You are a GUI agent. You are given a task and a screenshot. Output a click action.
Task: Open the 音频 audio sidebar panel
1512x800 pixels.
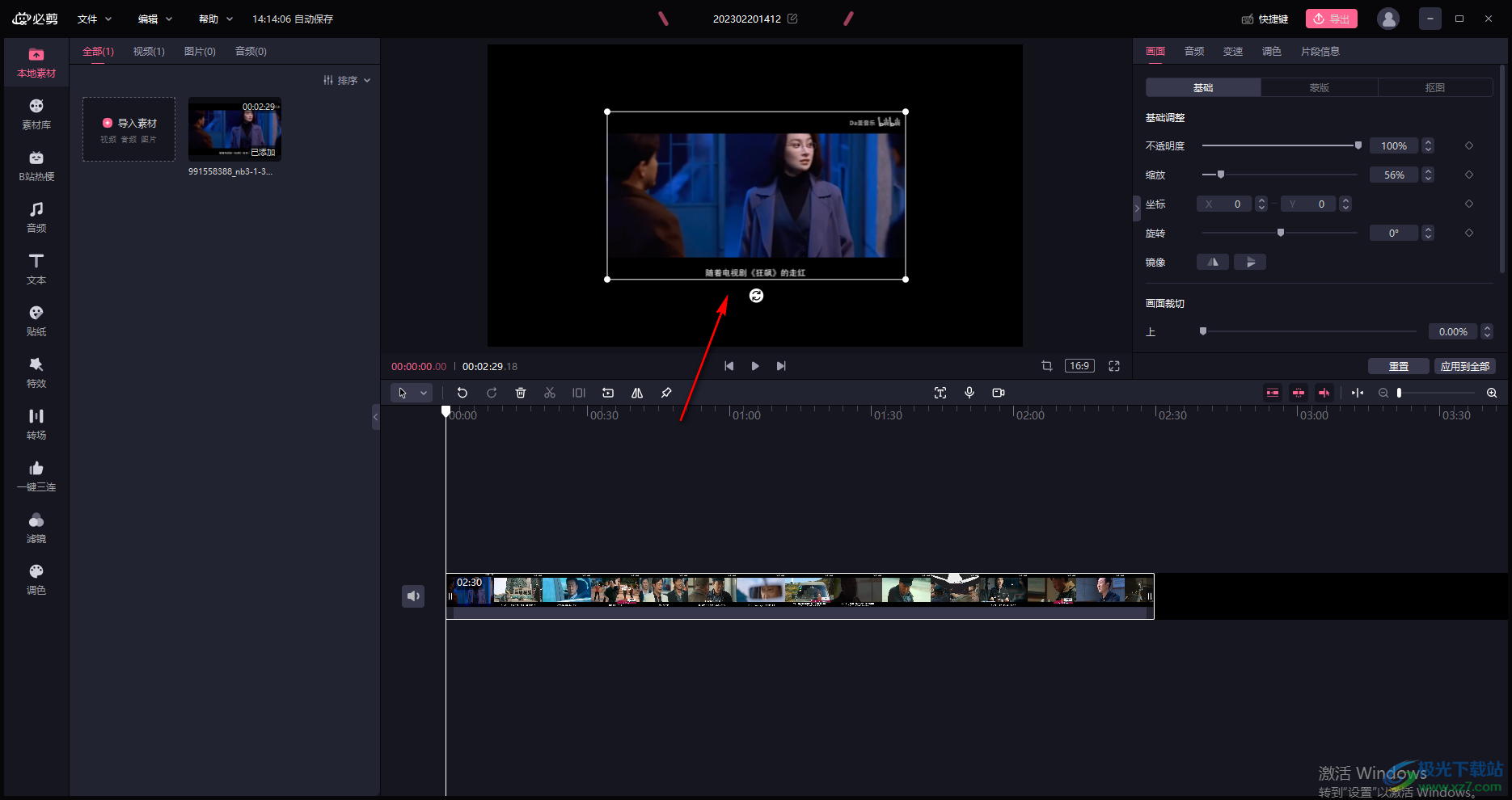click(36, 218)
